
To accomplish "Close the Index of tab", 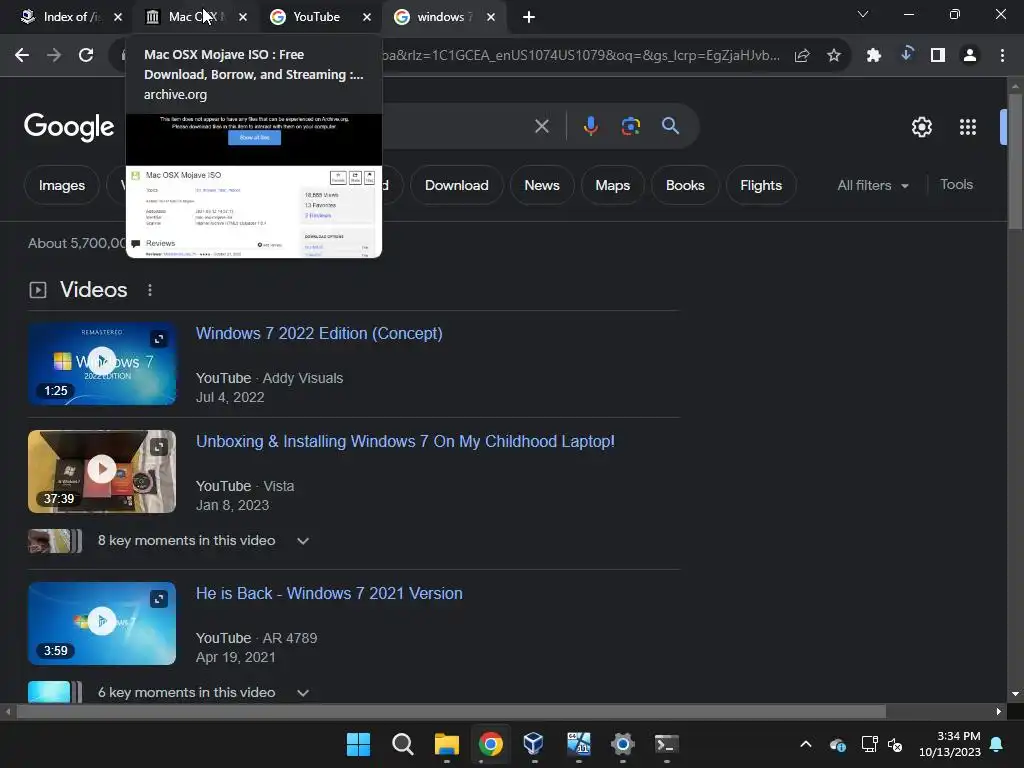I will pos(118,17).
